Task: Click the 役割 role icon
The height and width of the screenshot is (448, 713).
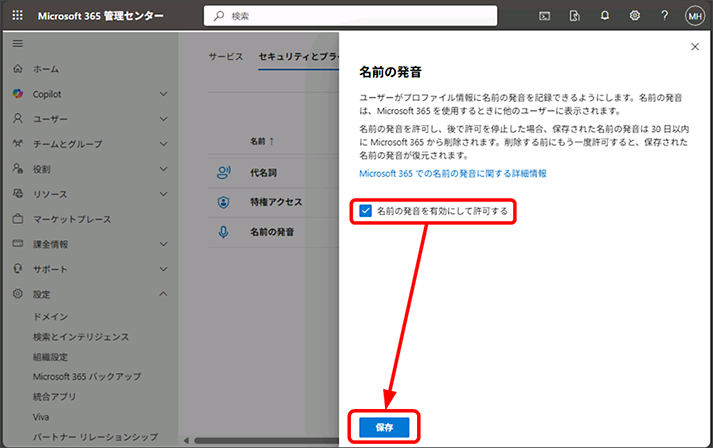Action: tap(18, 169)
